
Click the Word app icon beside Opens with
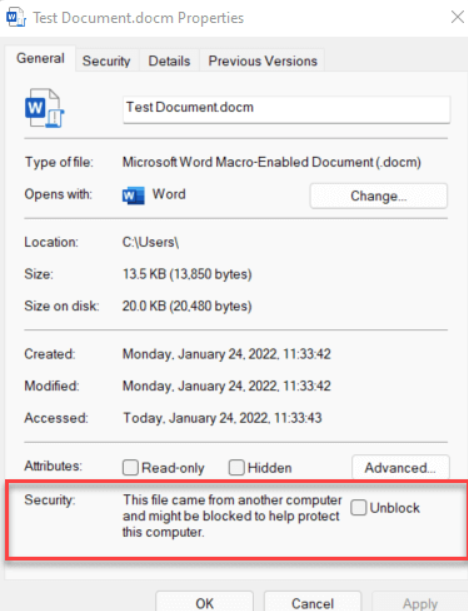point(133,195)
